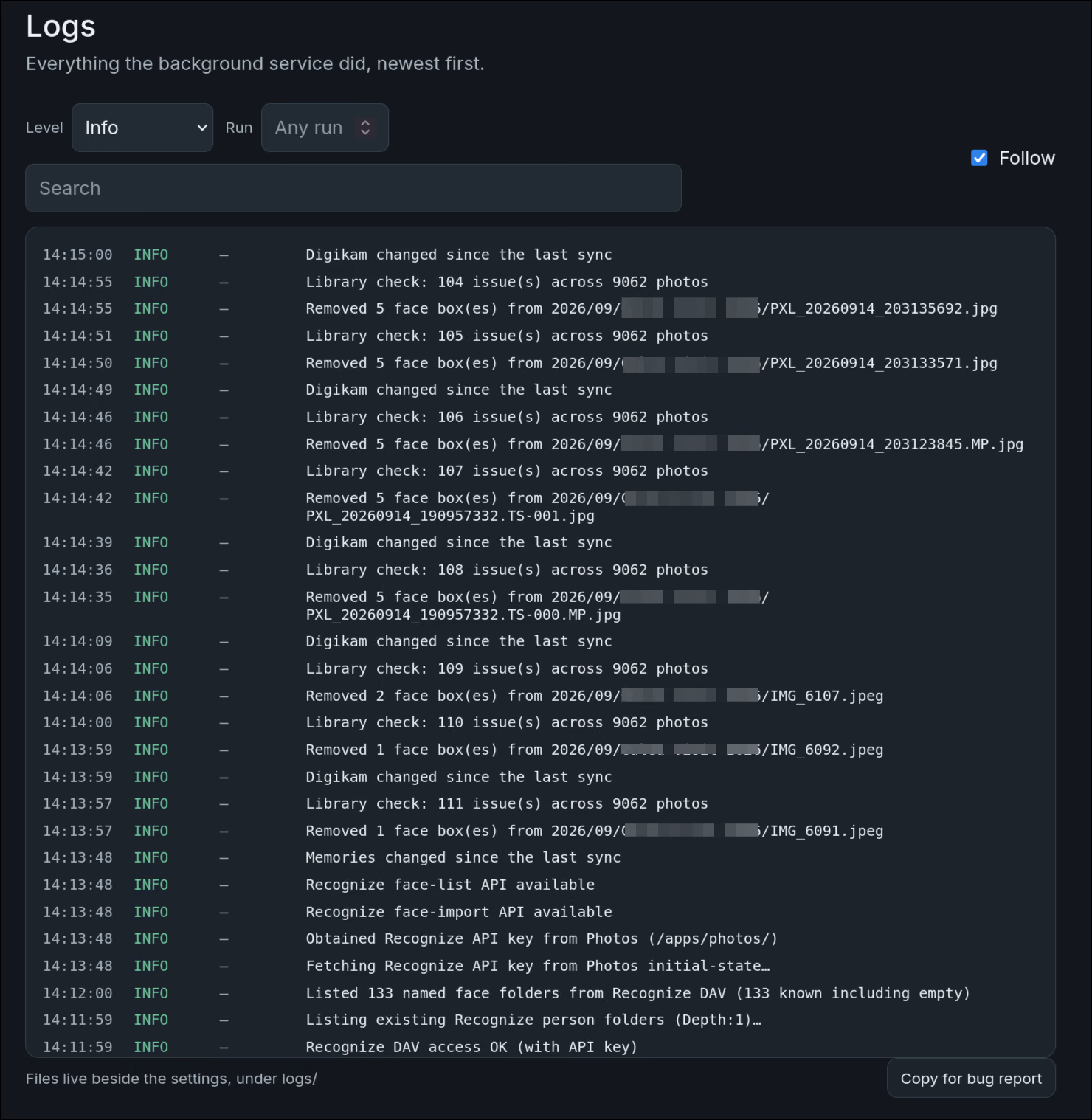The image size is (1092, 1120).
Task: Open the Run selector showing Any run
Action: pos(325,128)
